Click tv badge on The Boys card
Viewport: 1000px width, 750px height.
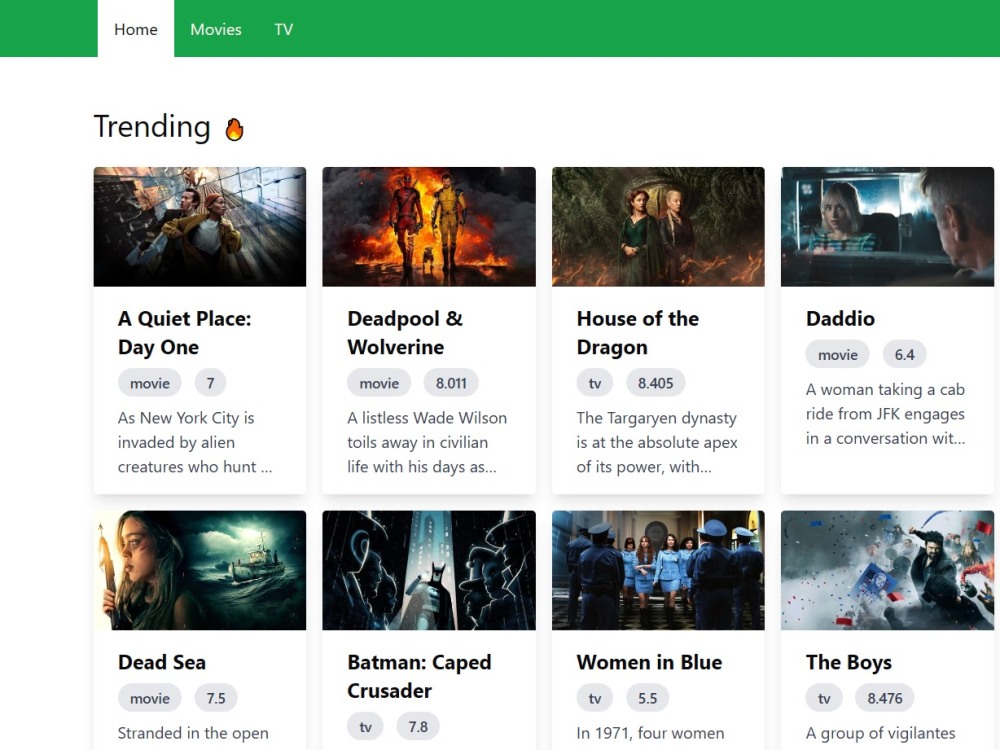(x=824, y=698)
